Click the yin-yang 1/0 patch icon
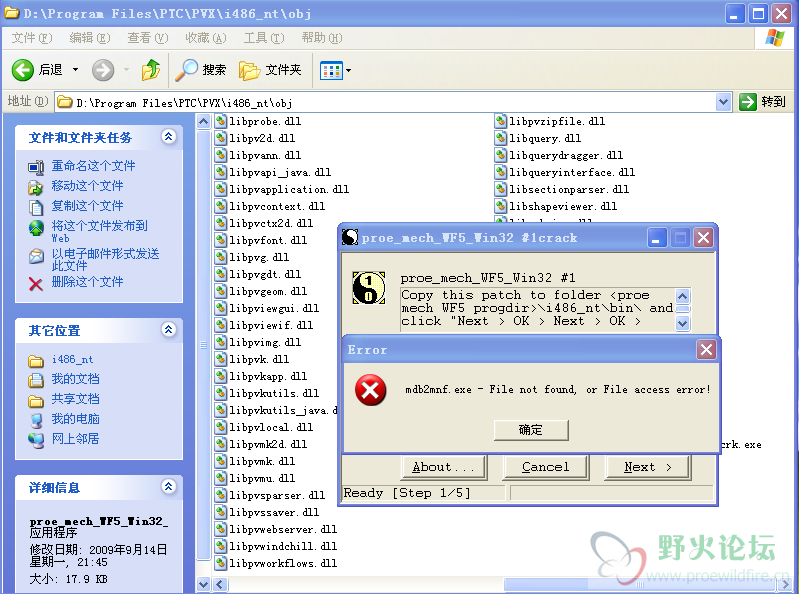The width and height of the screenshot is (799, 594). (x=368, y=288)
